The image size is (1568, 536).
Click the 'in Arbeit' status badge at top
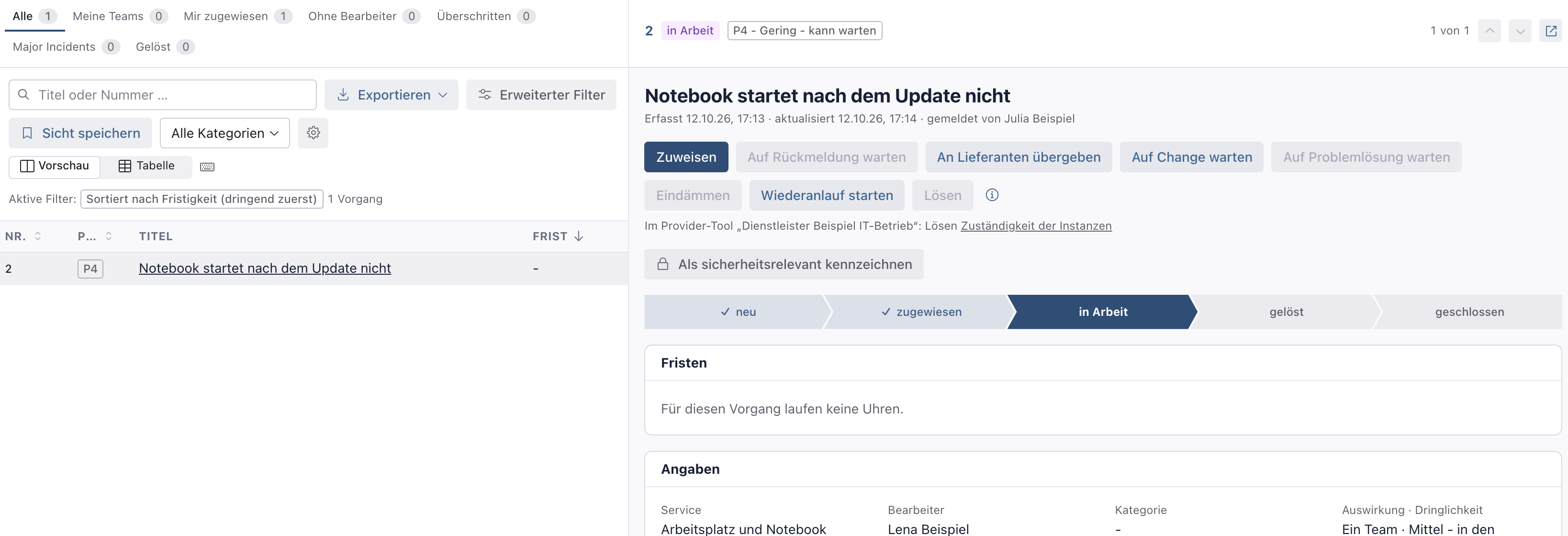pyautogui.click(x=690, y=31)
